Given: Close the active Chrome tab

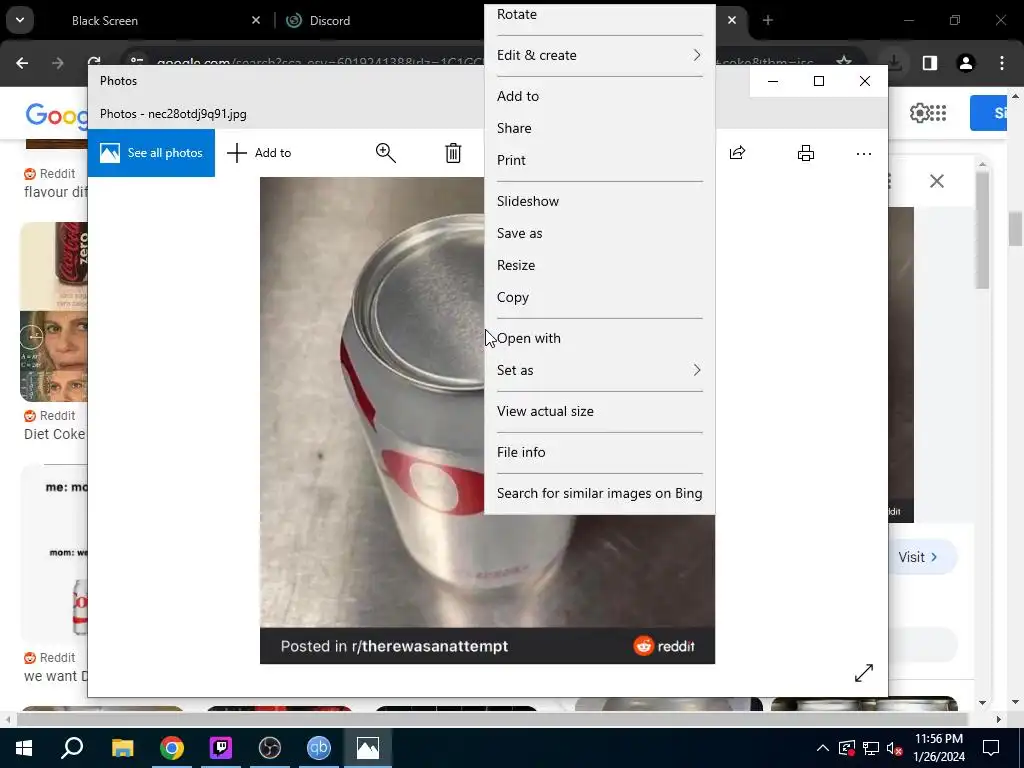Looking at the screenshot, I should coord(732,21).
